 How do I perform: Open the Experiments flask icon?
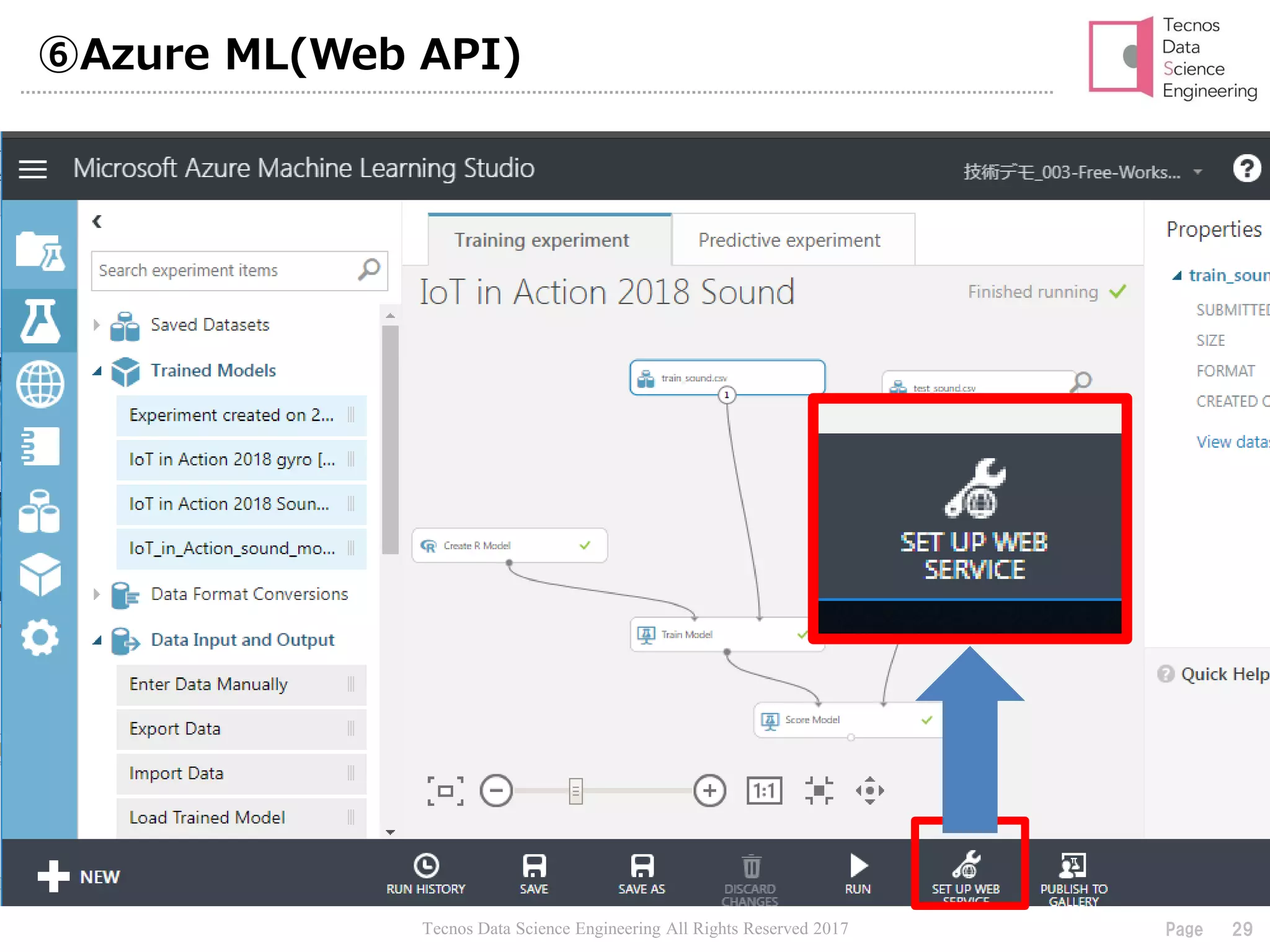click(x=40, y=320)
